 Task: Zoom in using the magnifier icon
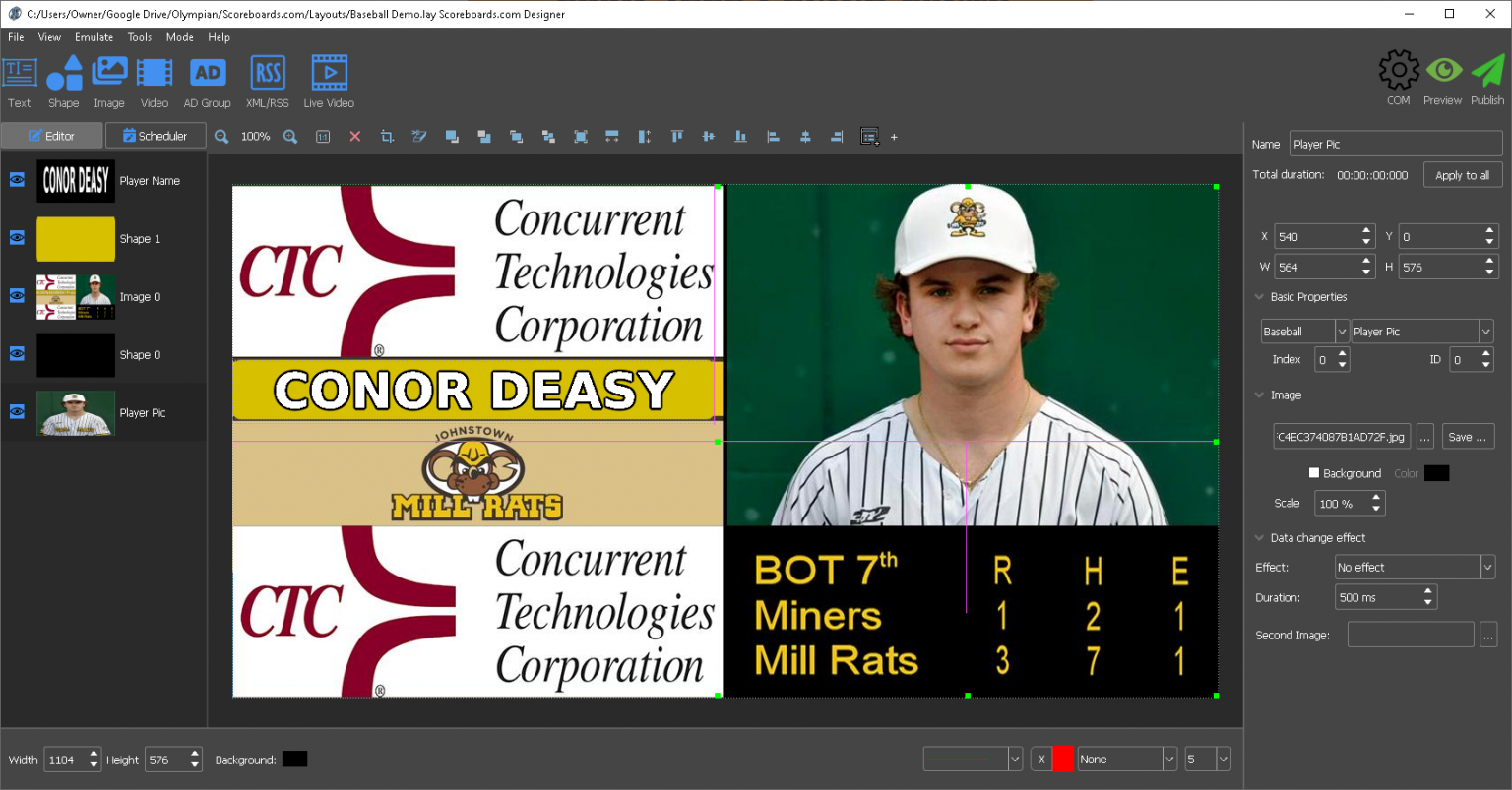[289, 137]
